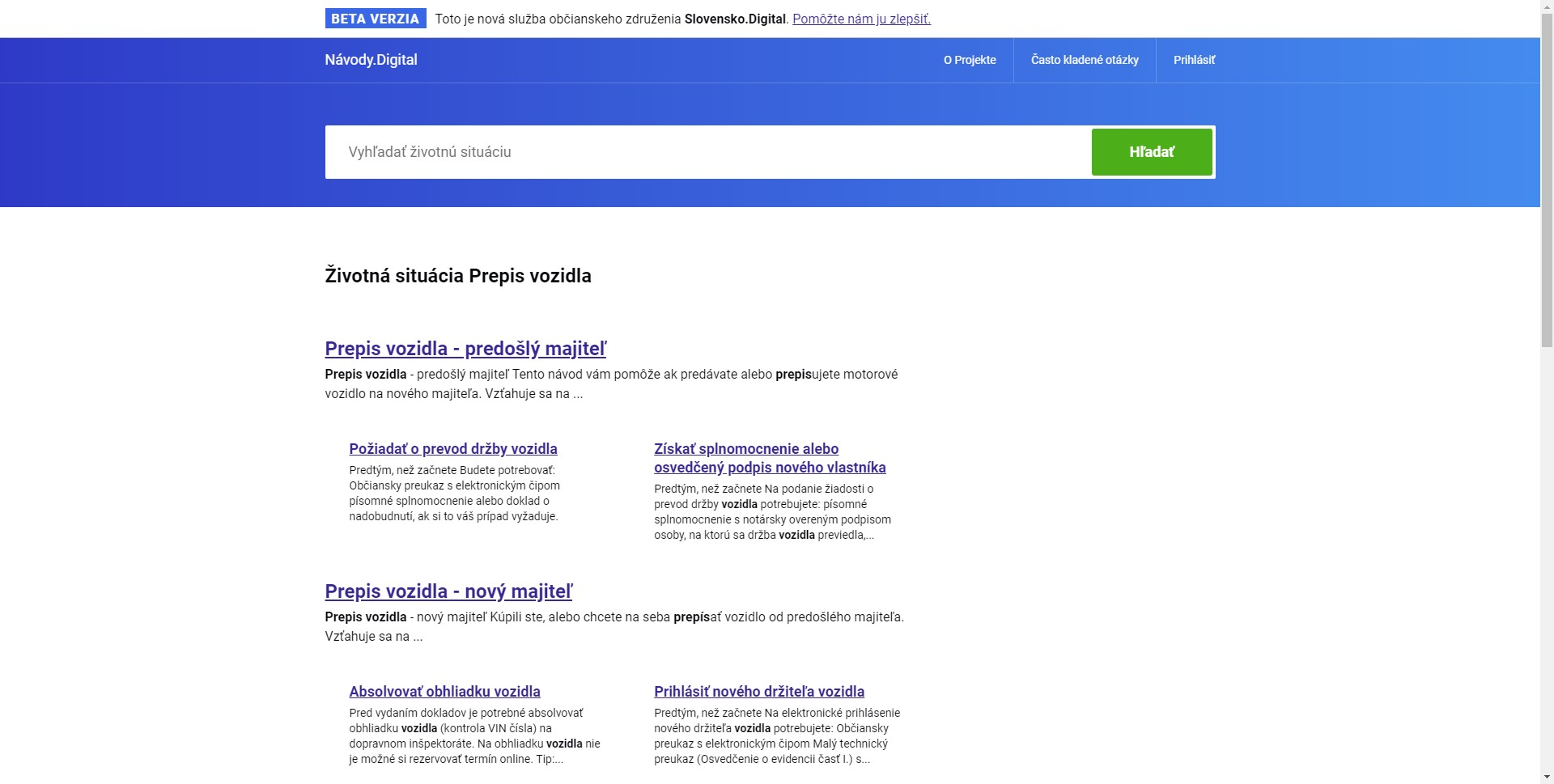The height and width of the screenshot is (784, 1554).
Task: Open the link Pomôžte nám ju zlepšiť
Action: pos(860,19)
